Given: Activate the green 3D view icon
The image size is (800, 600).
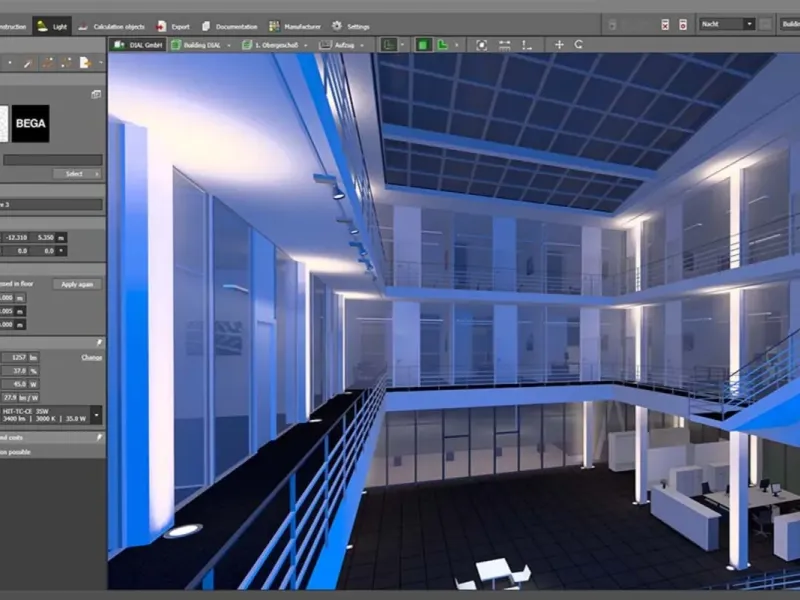Looking at the screenshot, I should [x=422, y=45].
